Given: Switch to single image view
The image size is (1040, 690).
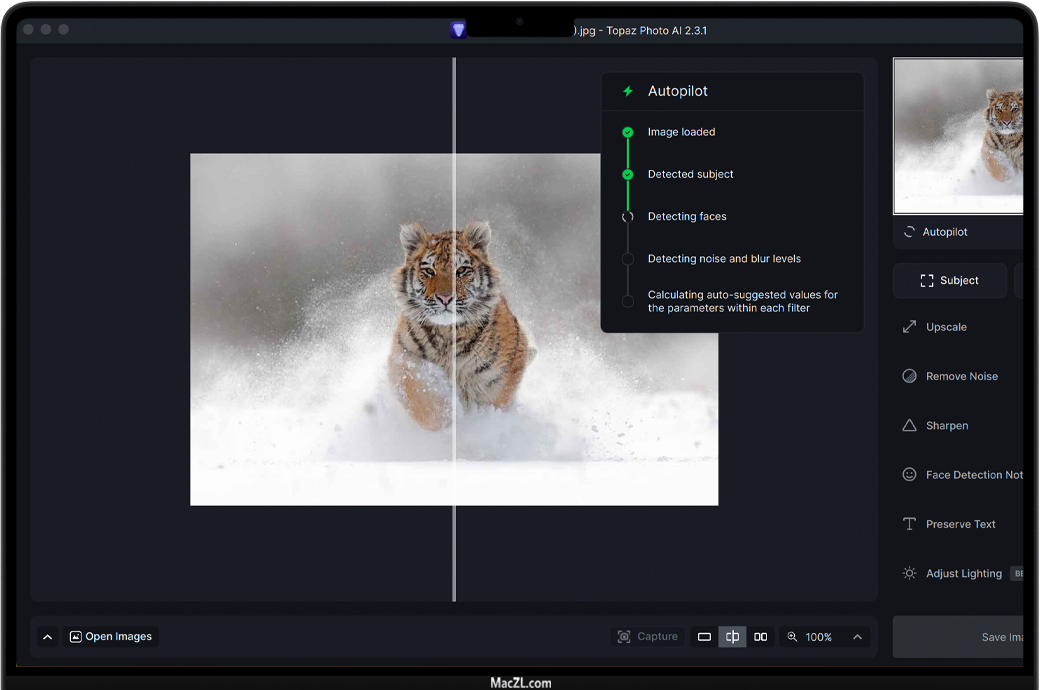Looking at the screenshot, I should 704,637.
